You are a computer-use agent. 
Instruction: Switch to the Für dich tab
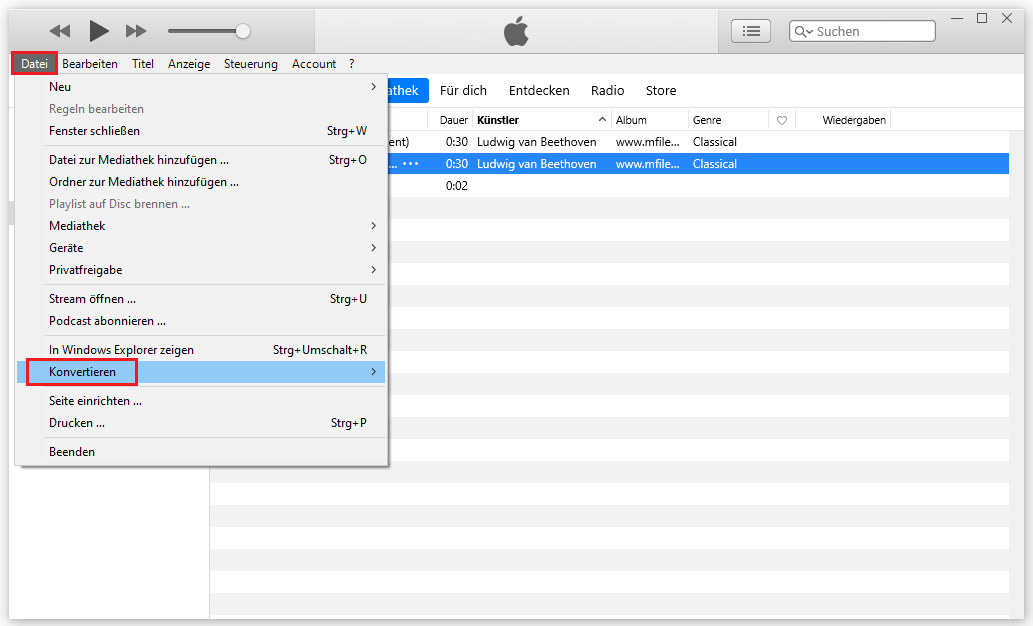point(463,90)
